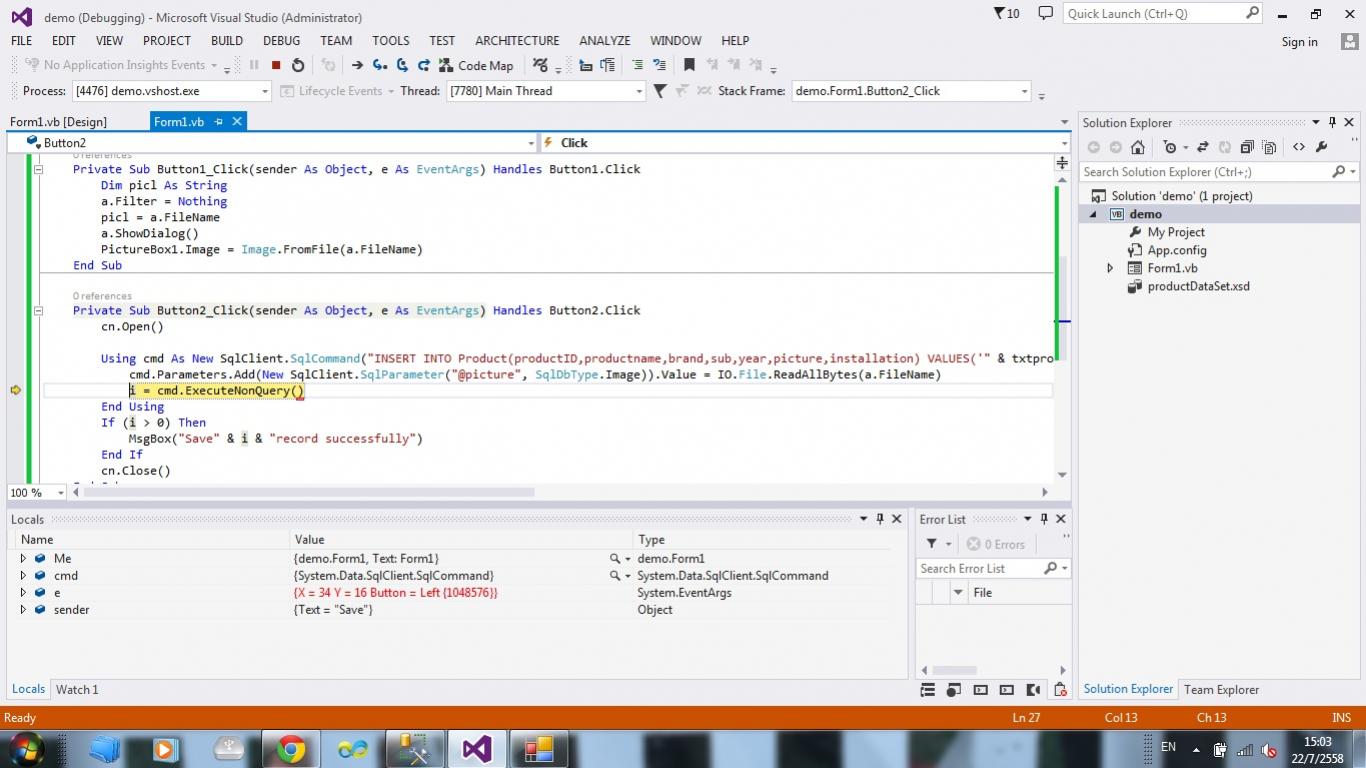Collapse Button2_Click sub outline box
Viewport: 1366px width, 768px height.
click(38, 310)
